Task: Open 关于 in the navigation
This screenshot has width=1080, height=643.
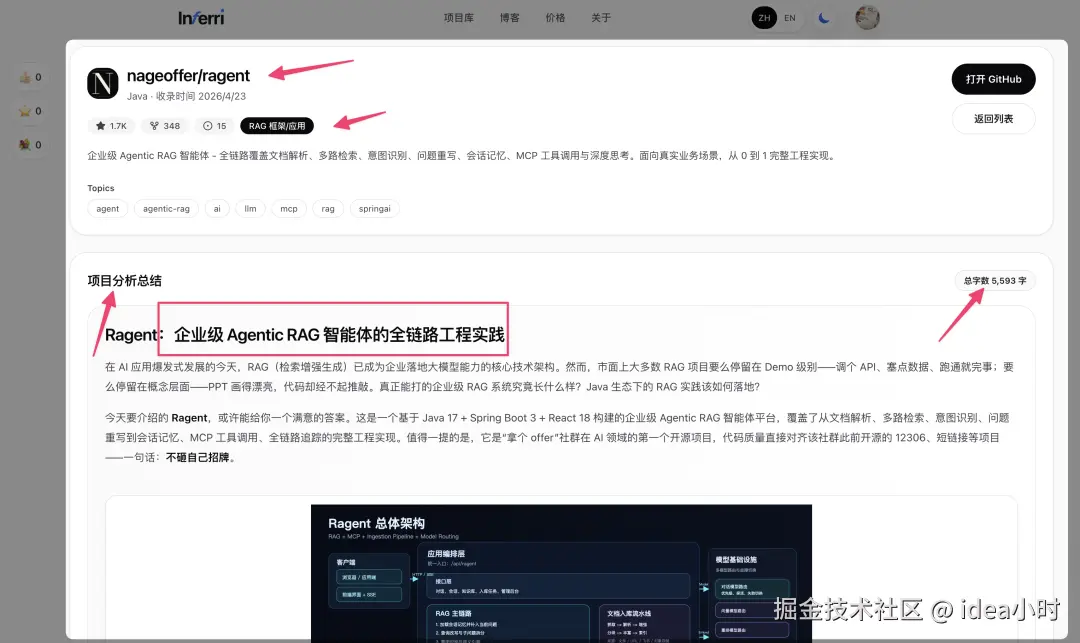Action: coord(601,18)
